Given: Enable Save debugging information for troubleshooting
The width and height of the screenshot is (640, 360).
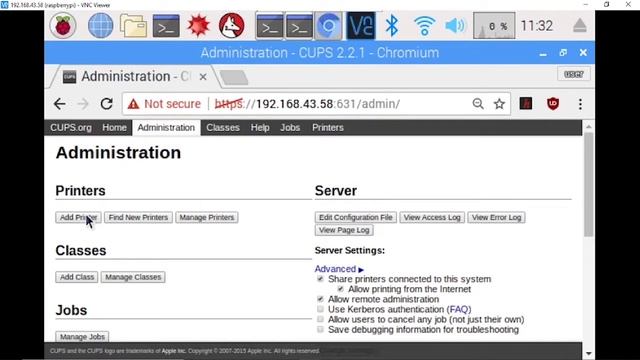Looking at the screenshot, I should coord(320,329).
